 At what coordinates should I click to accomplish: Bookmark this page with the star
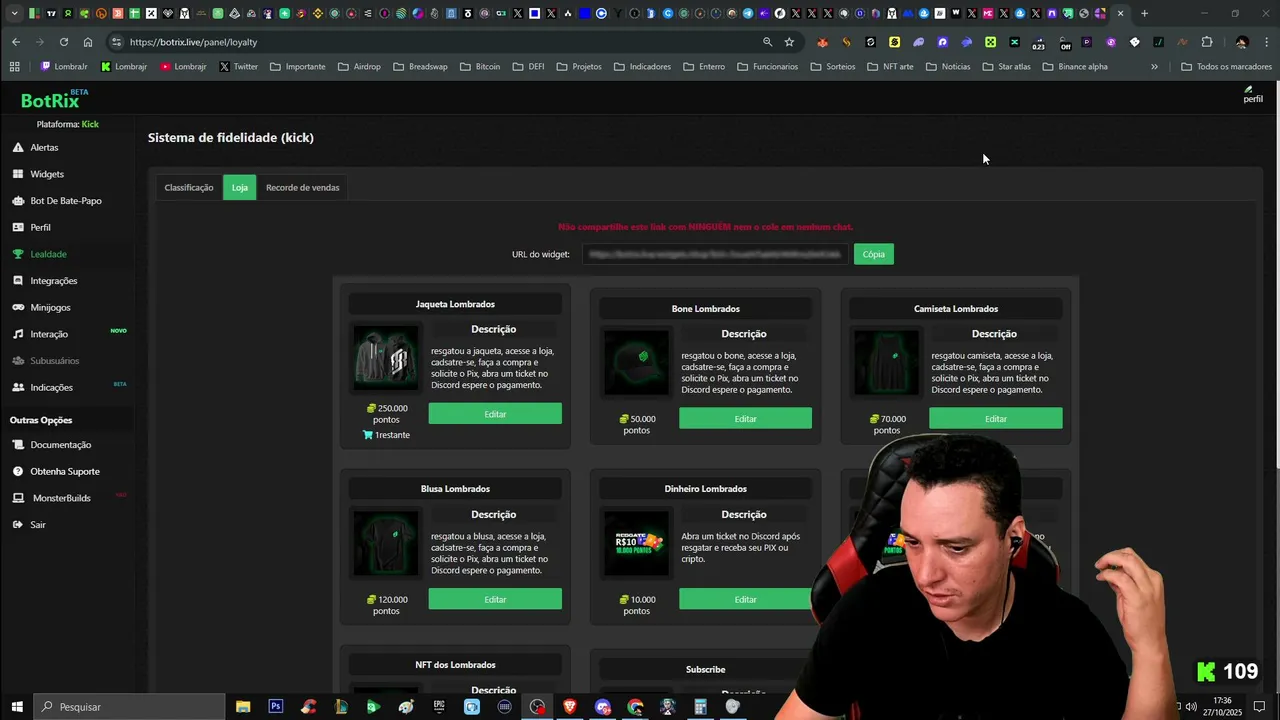point(789,42)
